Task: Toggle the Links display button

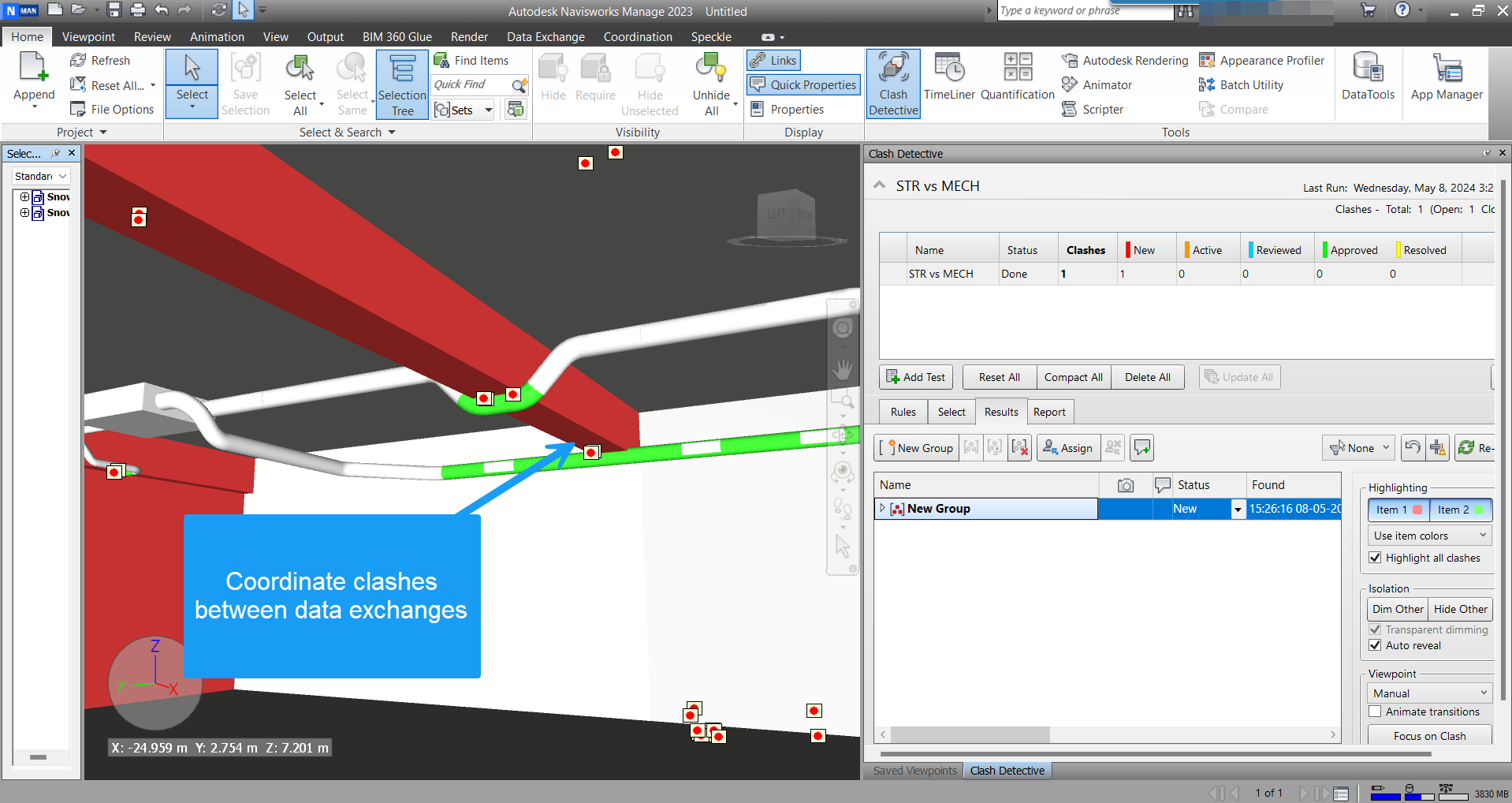Action: click(x=773, y=61)
